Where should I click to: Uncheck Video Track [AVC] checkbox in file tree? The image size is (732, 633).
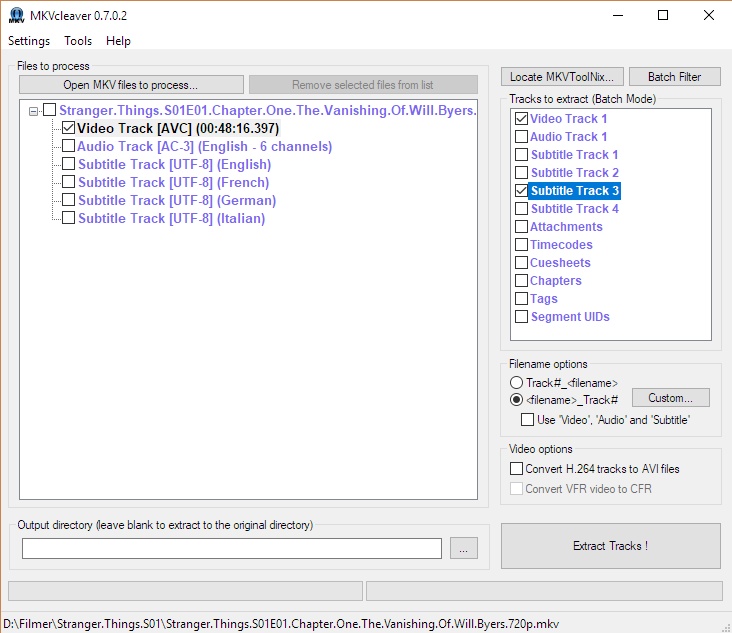pos(68,128)
